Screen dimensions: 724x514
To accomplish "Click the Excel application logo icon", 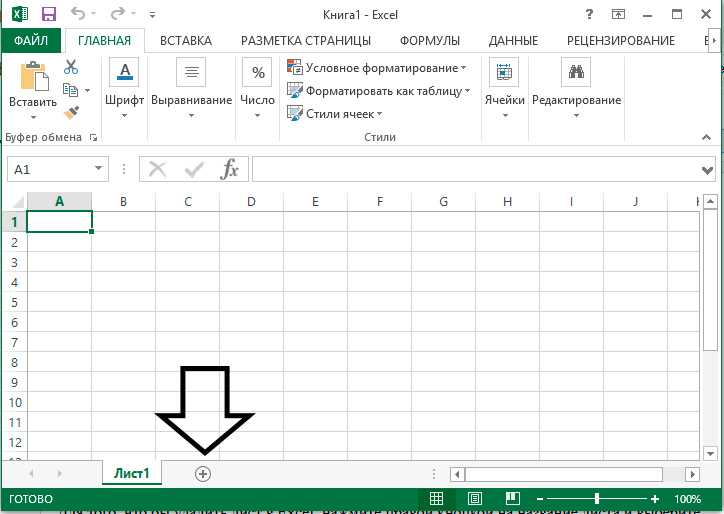I will pyautogui.click(x=19, y=14).
